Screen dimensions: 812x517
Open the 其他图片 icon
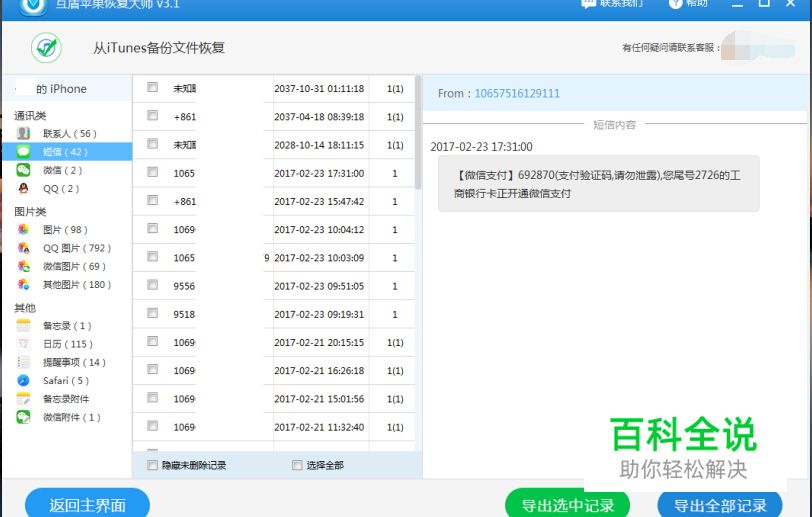tap(23, 284)
